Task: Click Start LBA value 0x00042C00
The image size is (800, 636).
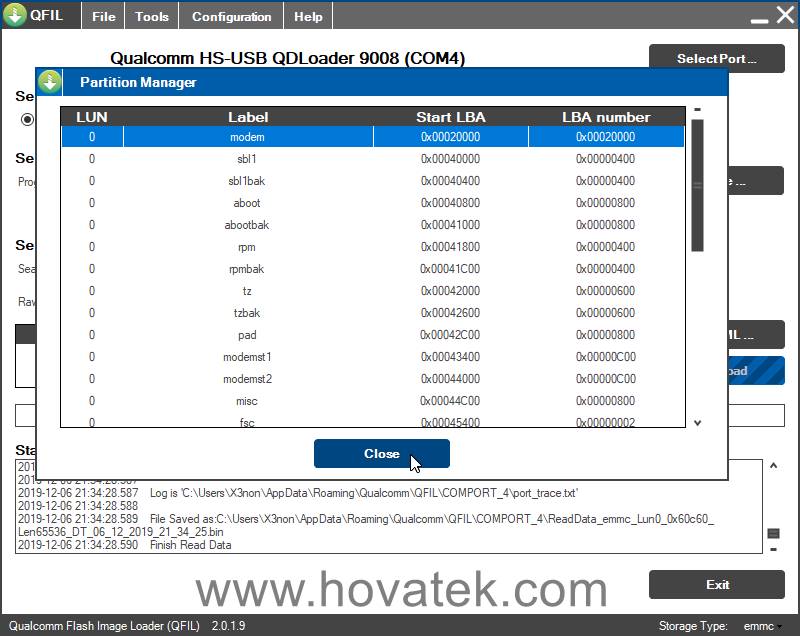Action: tap(450, 335)
